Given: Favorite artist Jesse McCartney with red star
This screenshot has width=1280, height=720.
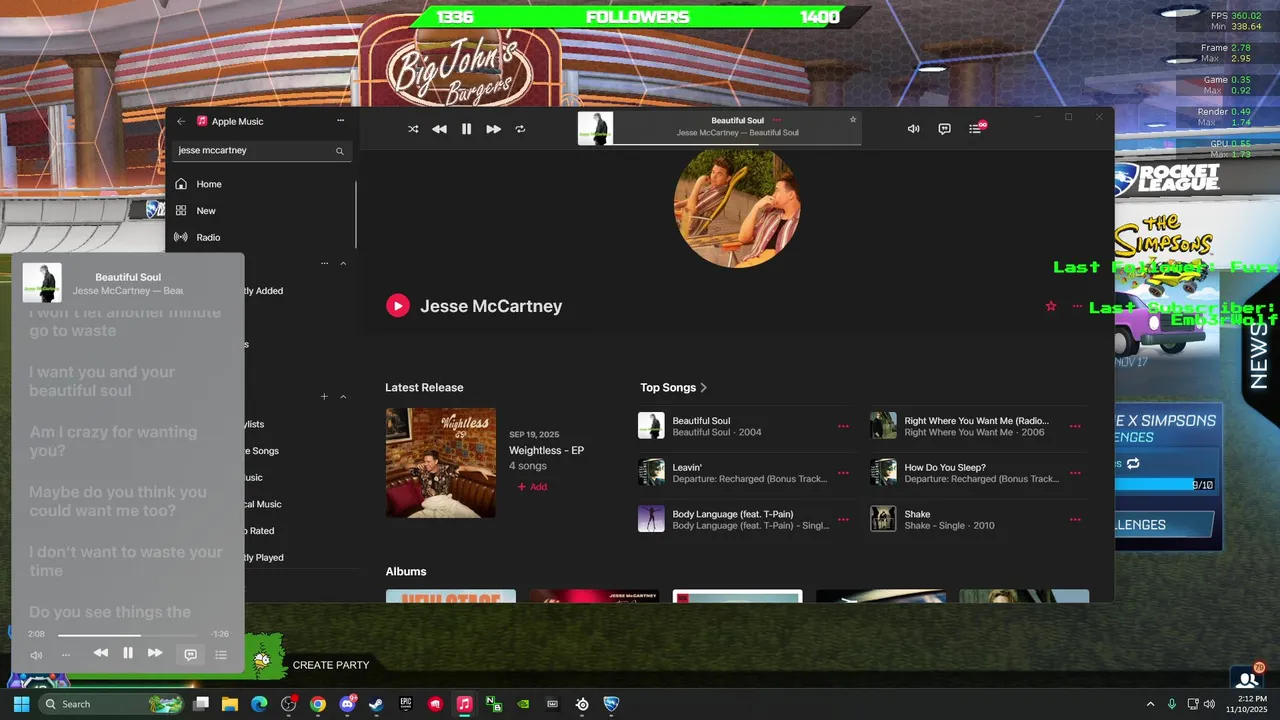Looking at the screenshot, I should [x=1050, y=306].
